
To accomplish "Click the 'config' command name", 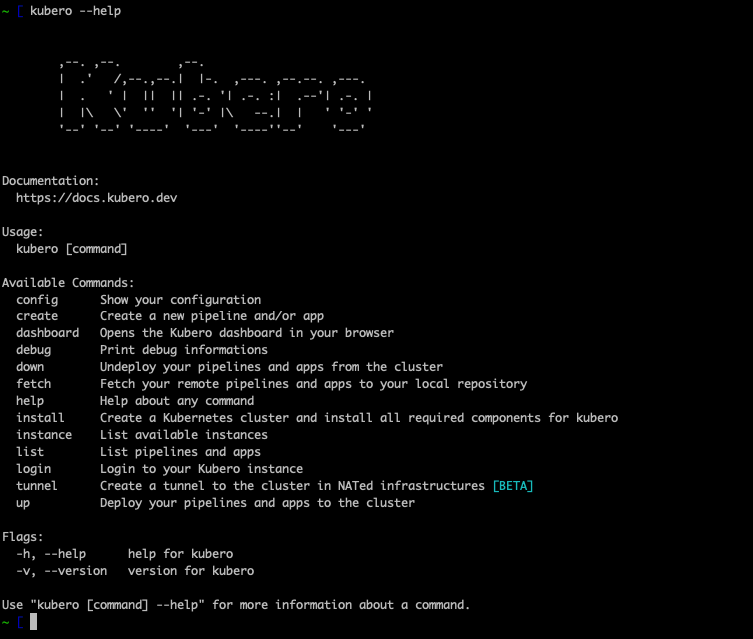I will (x=37, y=300).
